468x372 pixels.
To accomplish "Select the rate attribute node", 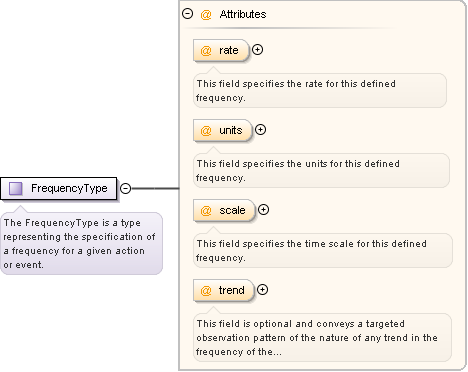I will (221, 50).
